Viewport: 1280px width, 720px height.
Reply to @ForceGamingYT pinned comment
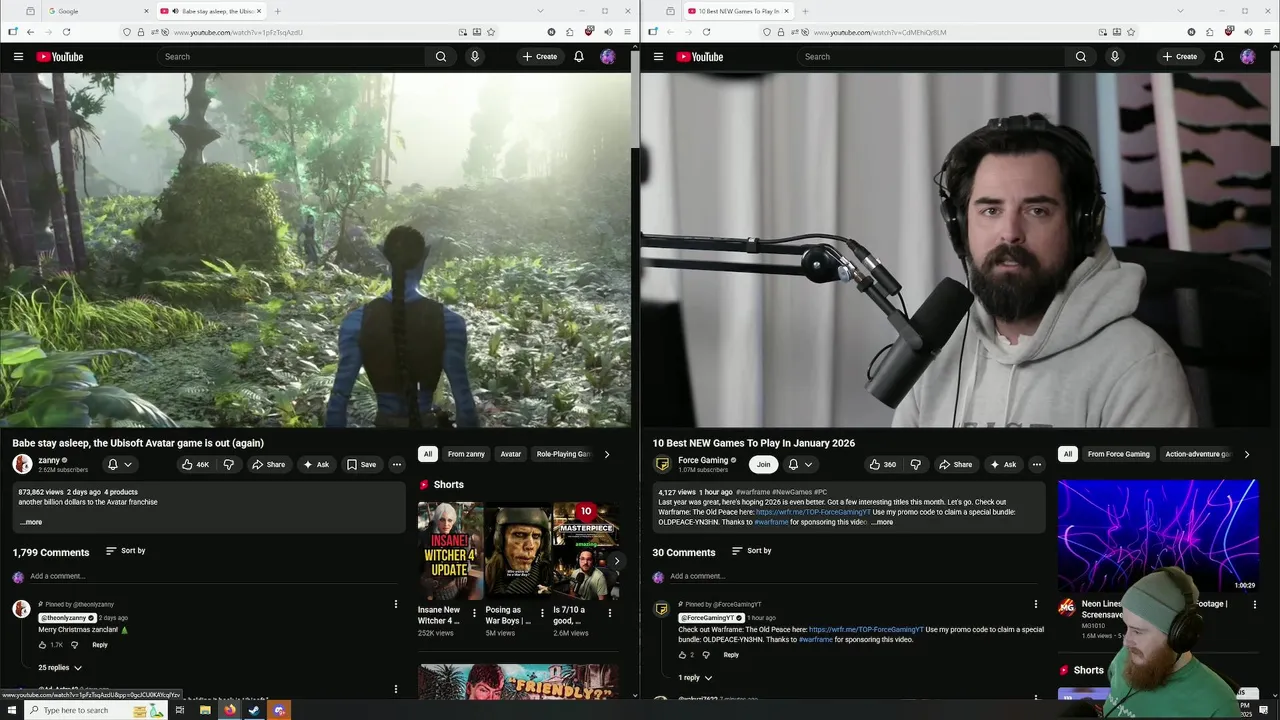[x=731, y=655]
